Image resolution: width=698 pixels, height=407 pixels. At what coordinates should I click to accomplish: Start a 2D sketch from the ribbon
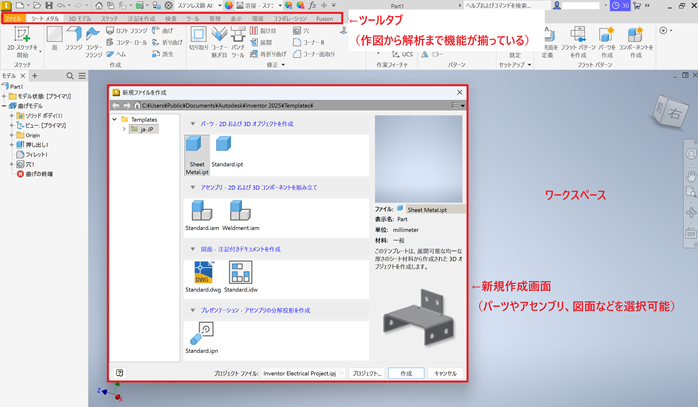pos(22,42)
